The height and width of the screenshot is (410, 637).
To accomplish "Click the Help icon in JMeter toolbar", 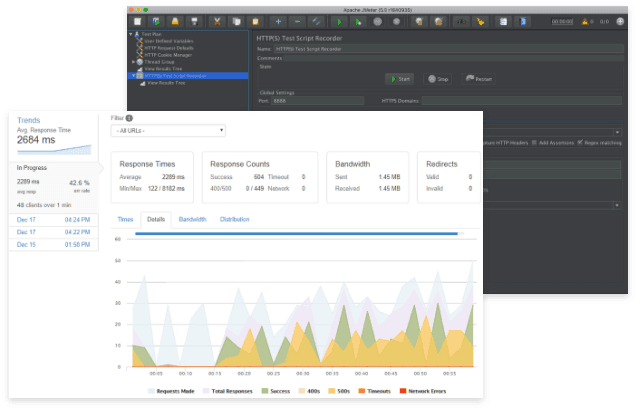I will (x=523, y=22).
